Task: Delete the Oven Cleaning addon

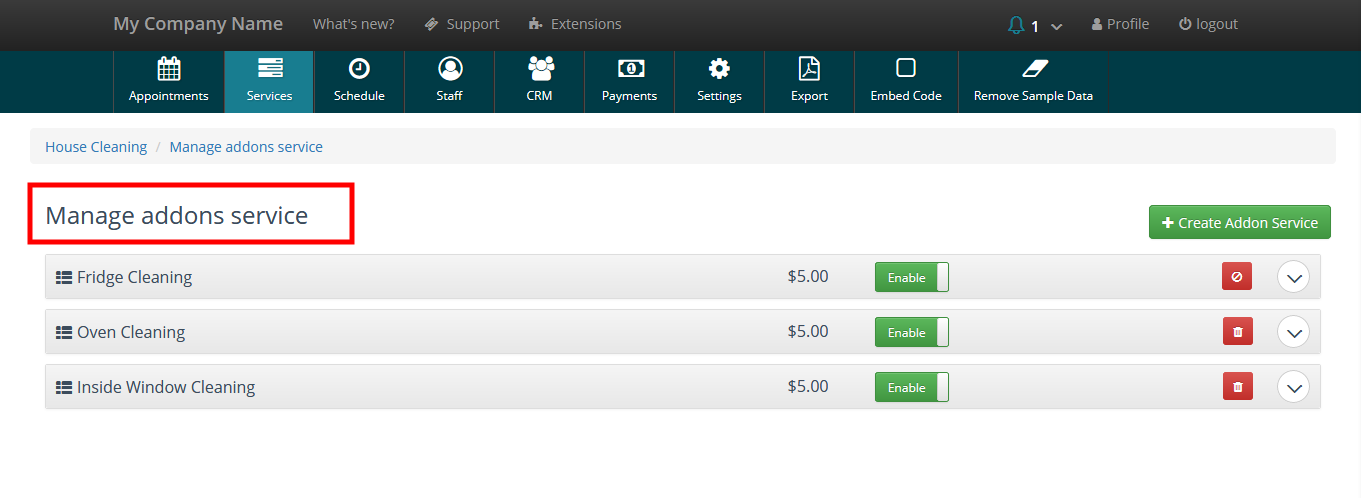Action: pos(1237,331)
